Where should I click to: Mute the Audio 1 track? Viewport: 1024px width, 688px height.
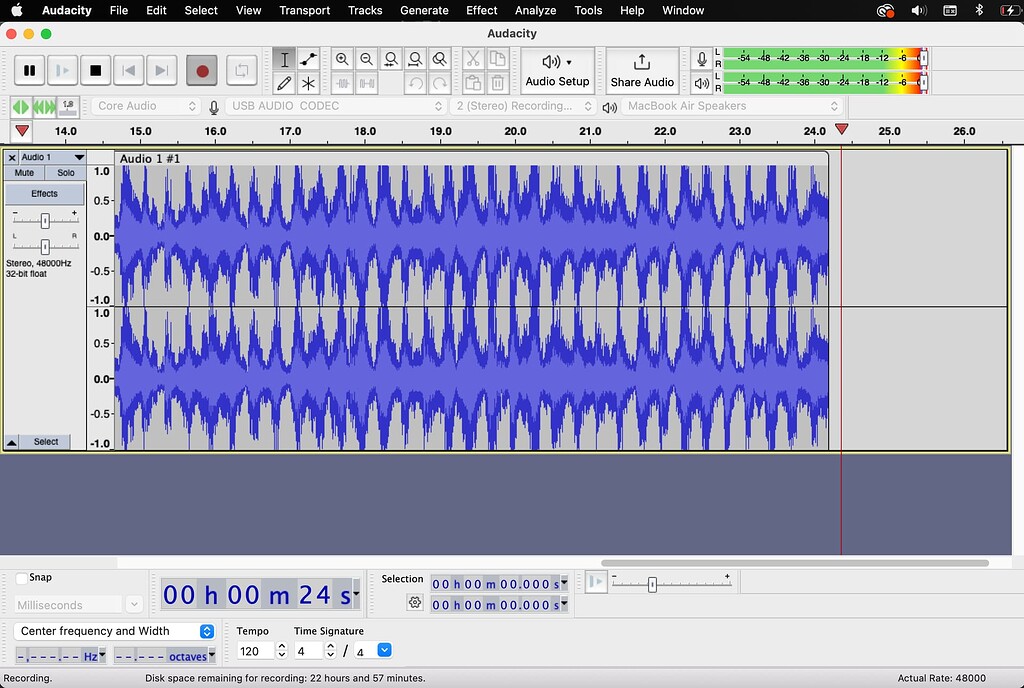[23, 172]
